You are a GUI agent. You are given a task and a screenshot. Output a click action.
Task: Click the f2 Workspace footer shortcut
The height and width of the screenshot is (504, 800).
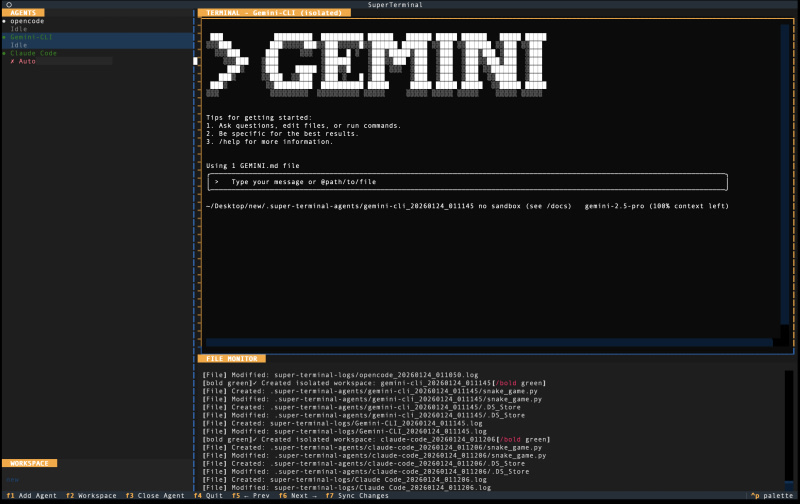click(91, 496)
